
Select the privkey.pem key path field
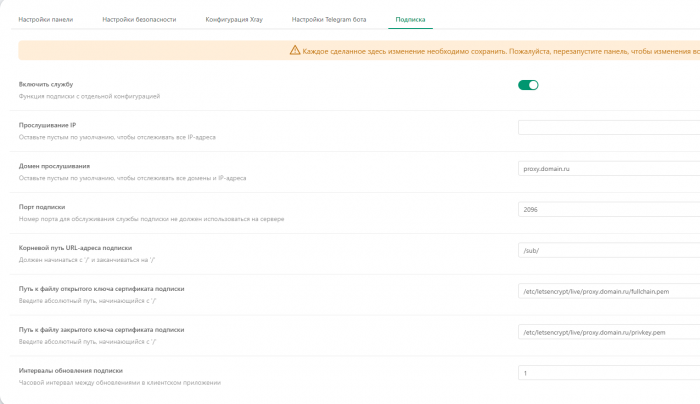(608, 332)
